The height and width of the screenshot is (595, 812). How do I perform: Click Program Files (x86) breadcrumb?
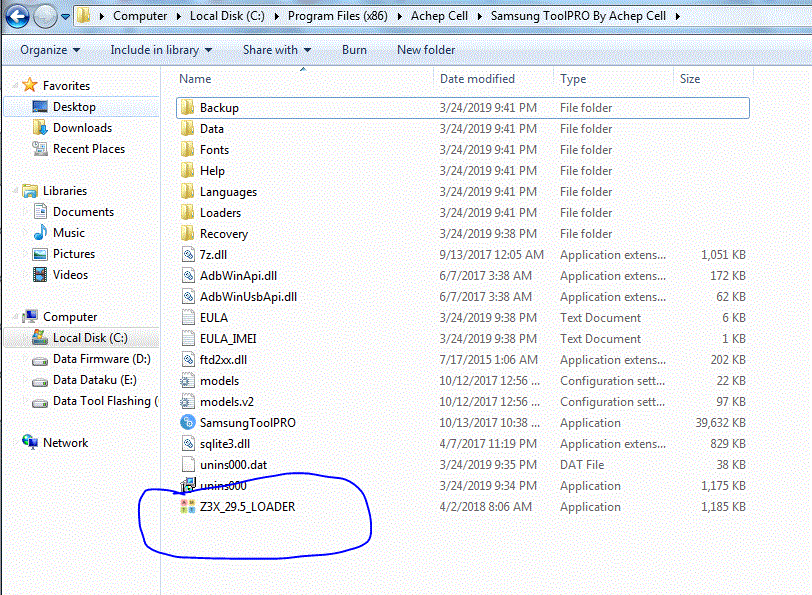338,16
